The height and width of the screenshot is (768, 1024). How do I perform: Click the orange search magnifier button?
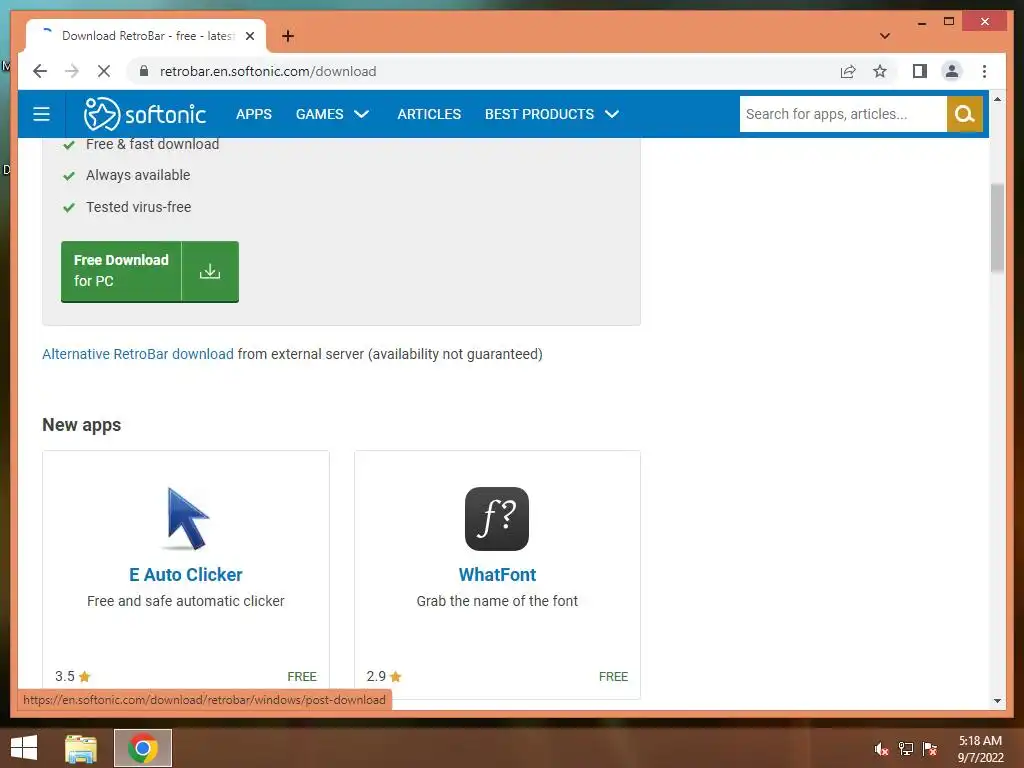click(x=965, y=114)
